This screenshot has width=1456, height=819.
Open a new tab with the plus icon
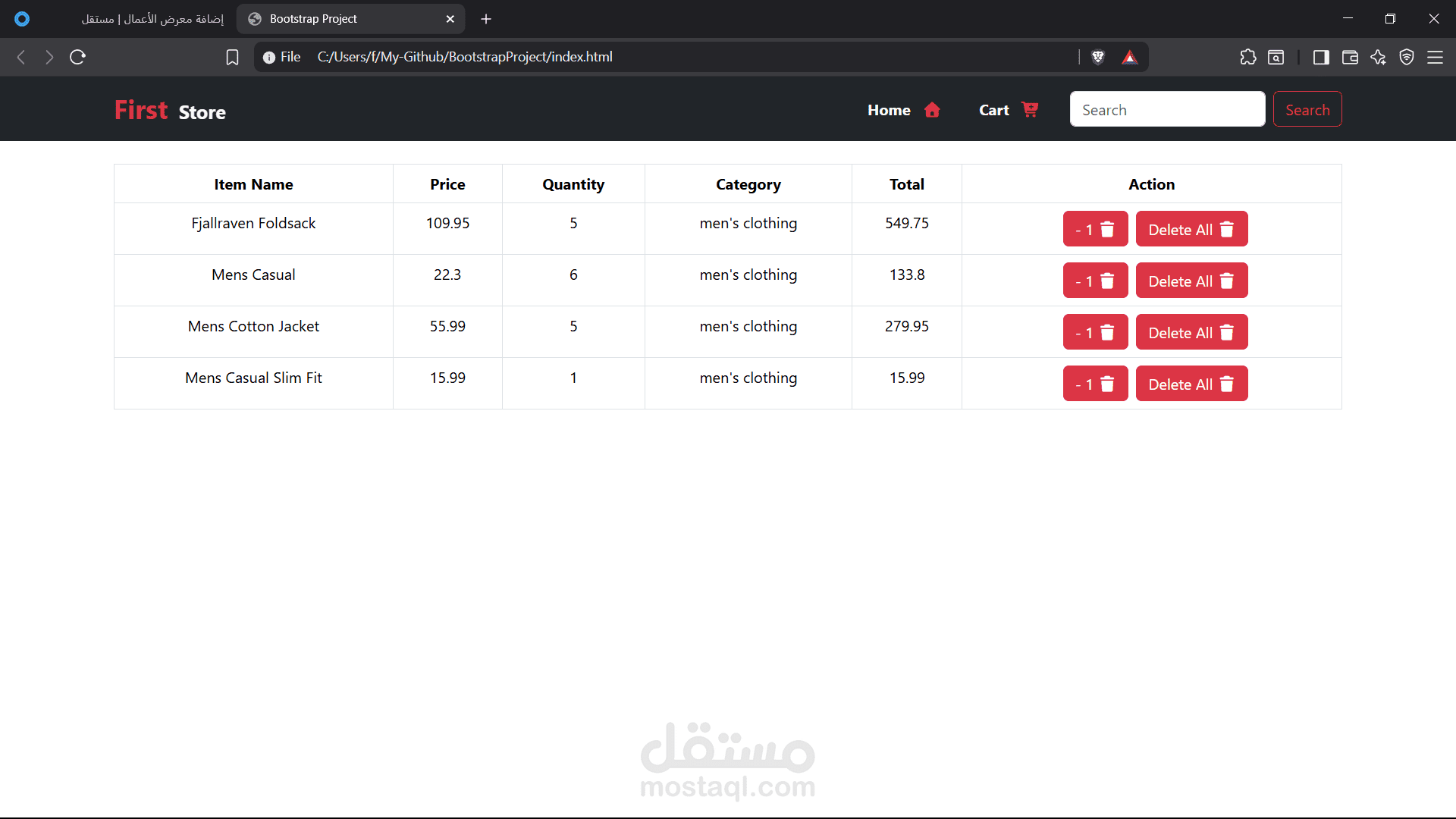pos(486,19)
